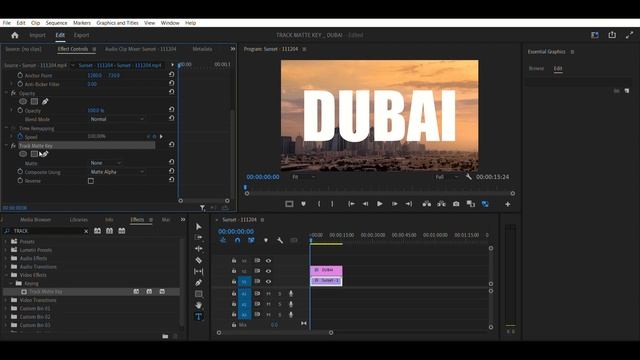
Task: Select the Selection tool arrow
Action: (199, 227)
